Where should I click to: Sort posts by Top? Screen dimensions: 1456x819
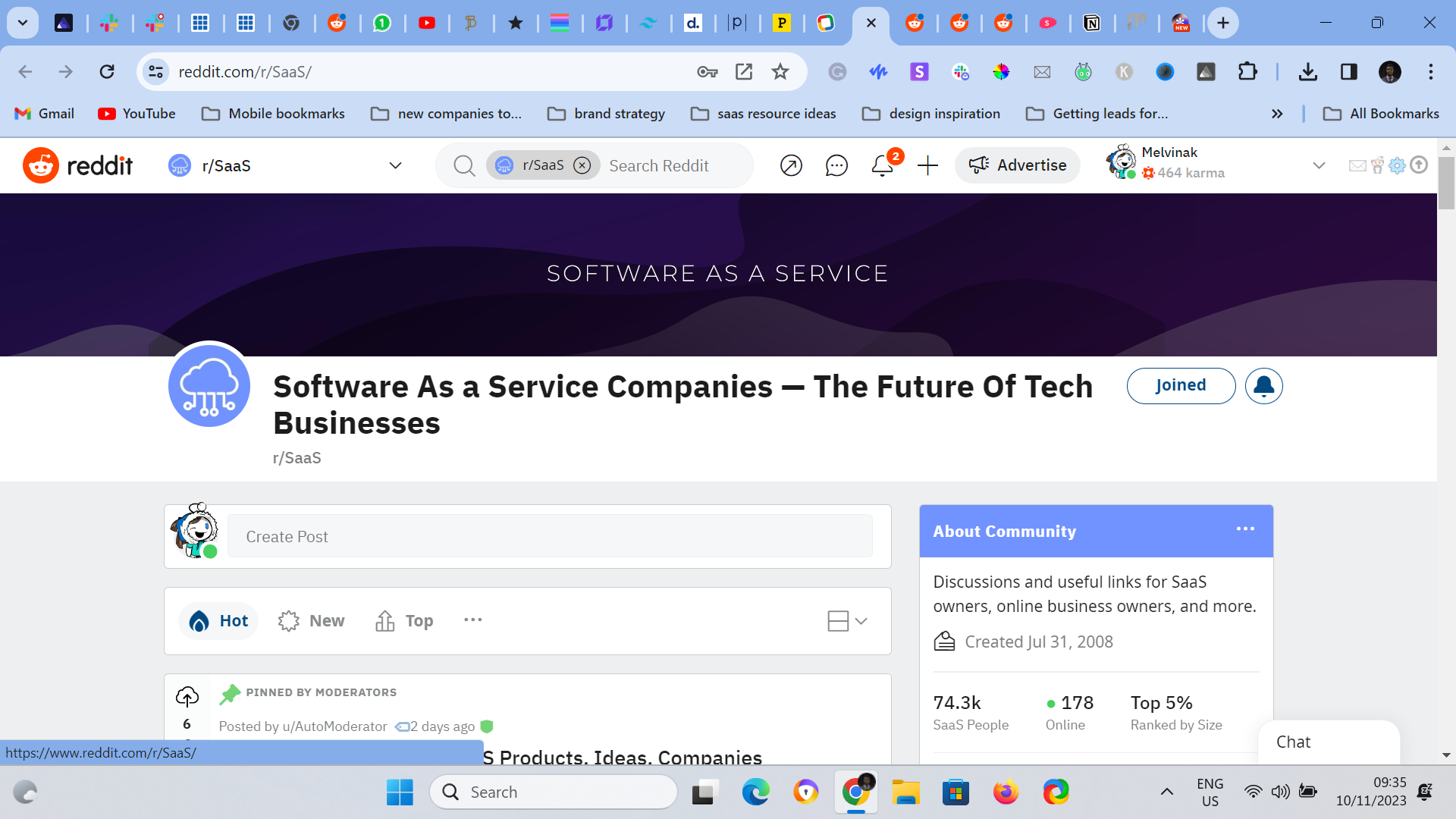[x=404, y=621]
